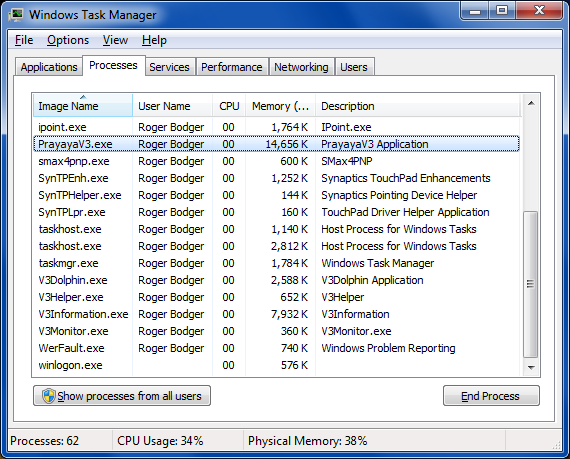Click the scrollbar down arrow
The width and height of the screenshot is (570, 459).
[531, 367]
